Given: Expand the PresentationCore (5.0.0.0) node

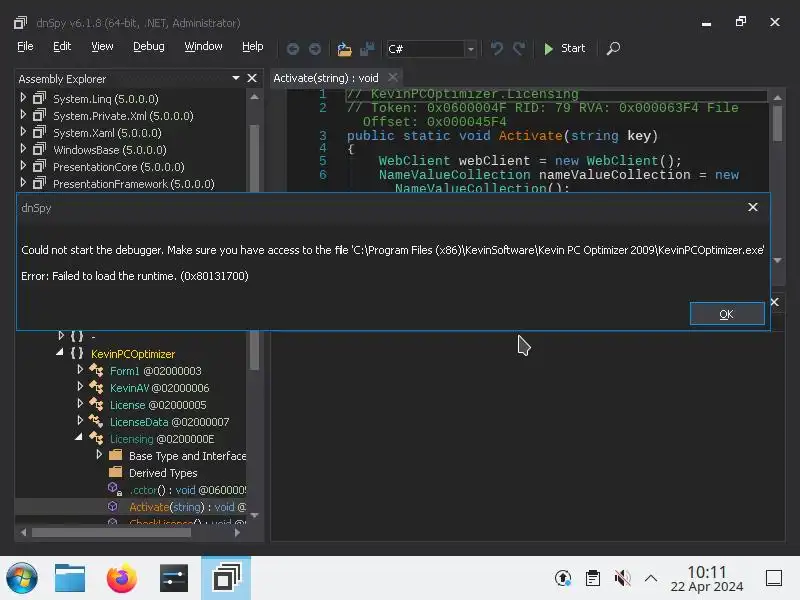Looking at the screenshot, I should (x=23, y=165).
